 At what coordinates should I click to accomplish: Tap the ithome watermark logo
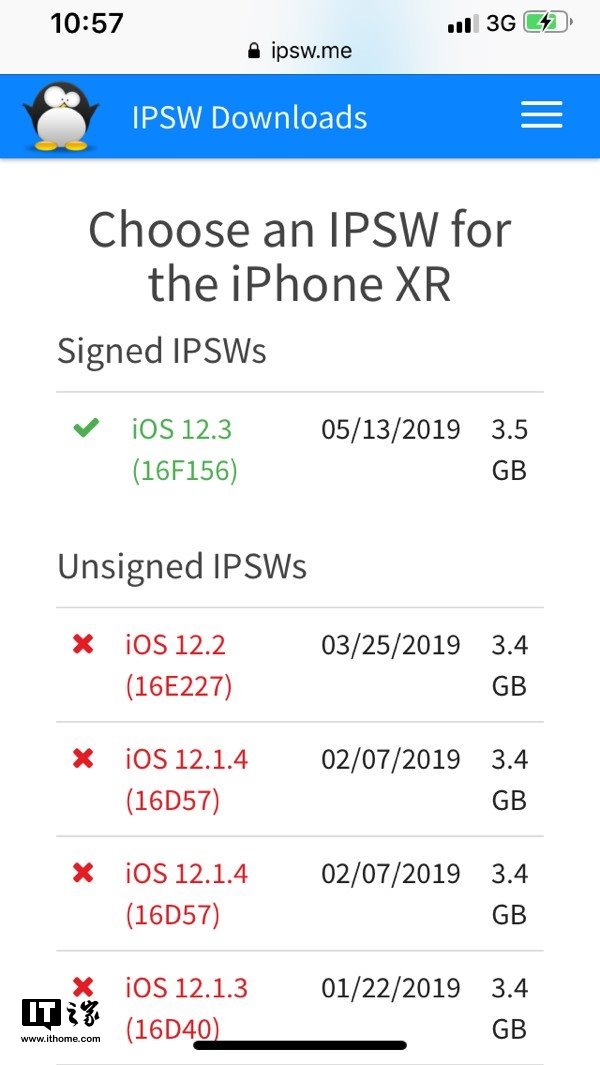coord(60,1020)
